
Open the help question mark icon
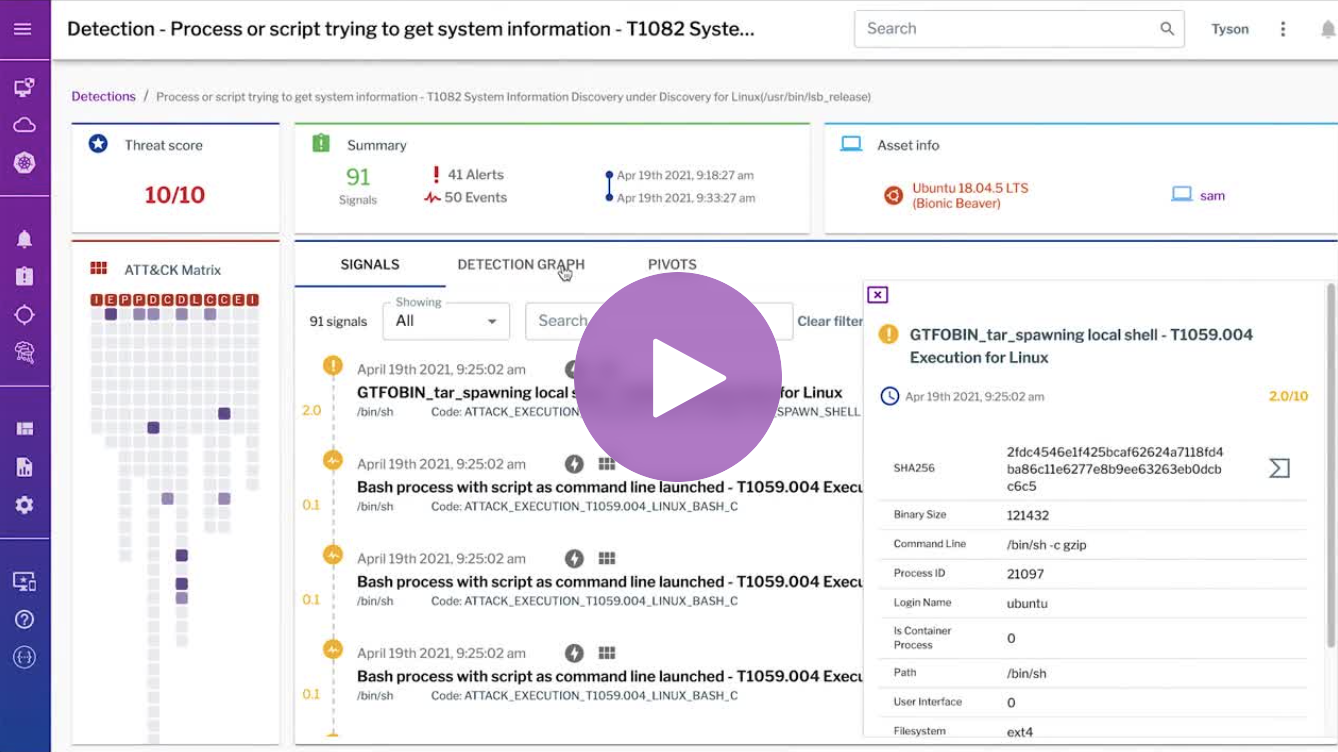[x=24, y=619]
